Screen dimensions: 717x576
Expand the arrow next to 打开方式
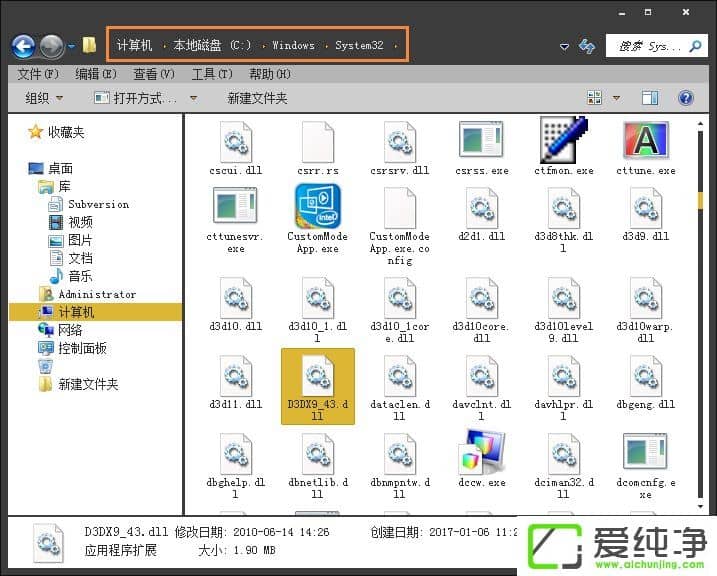(x=193, y=98)
